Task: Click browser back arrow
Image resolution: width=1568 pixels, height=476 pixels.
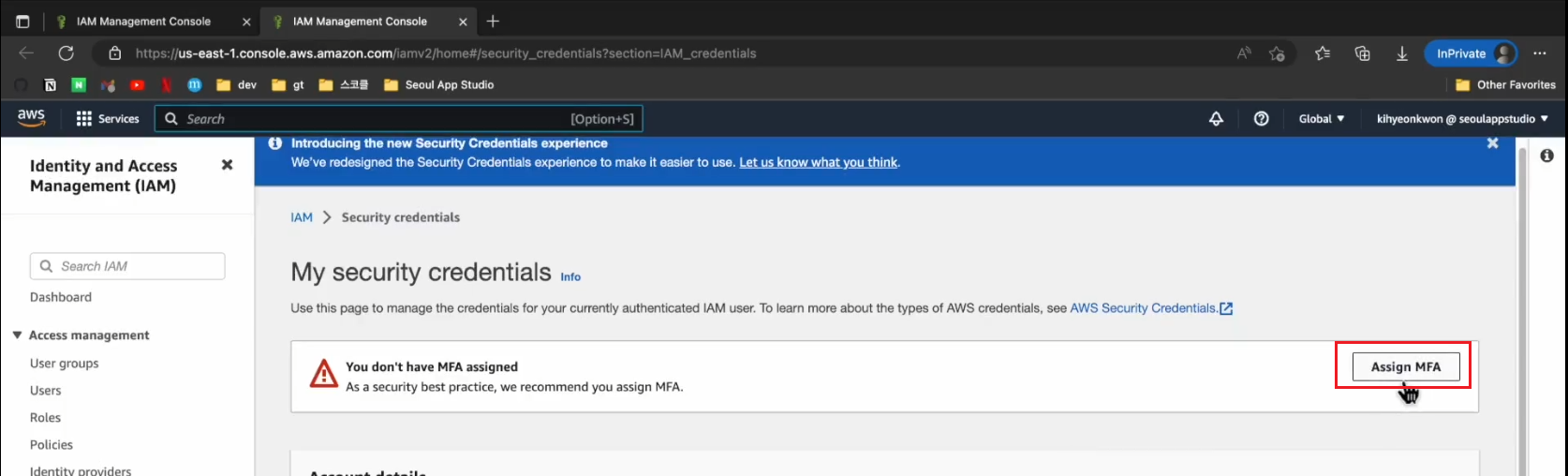Action: pos(26,53)
